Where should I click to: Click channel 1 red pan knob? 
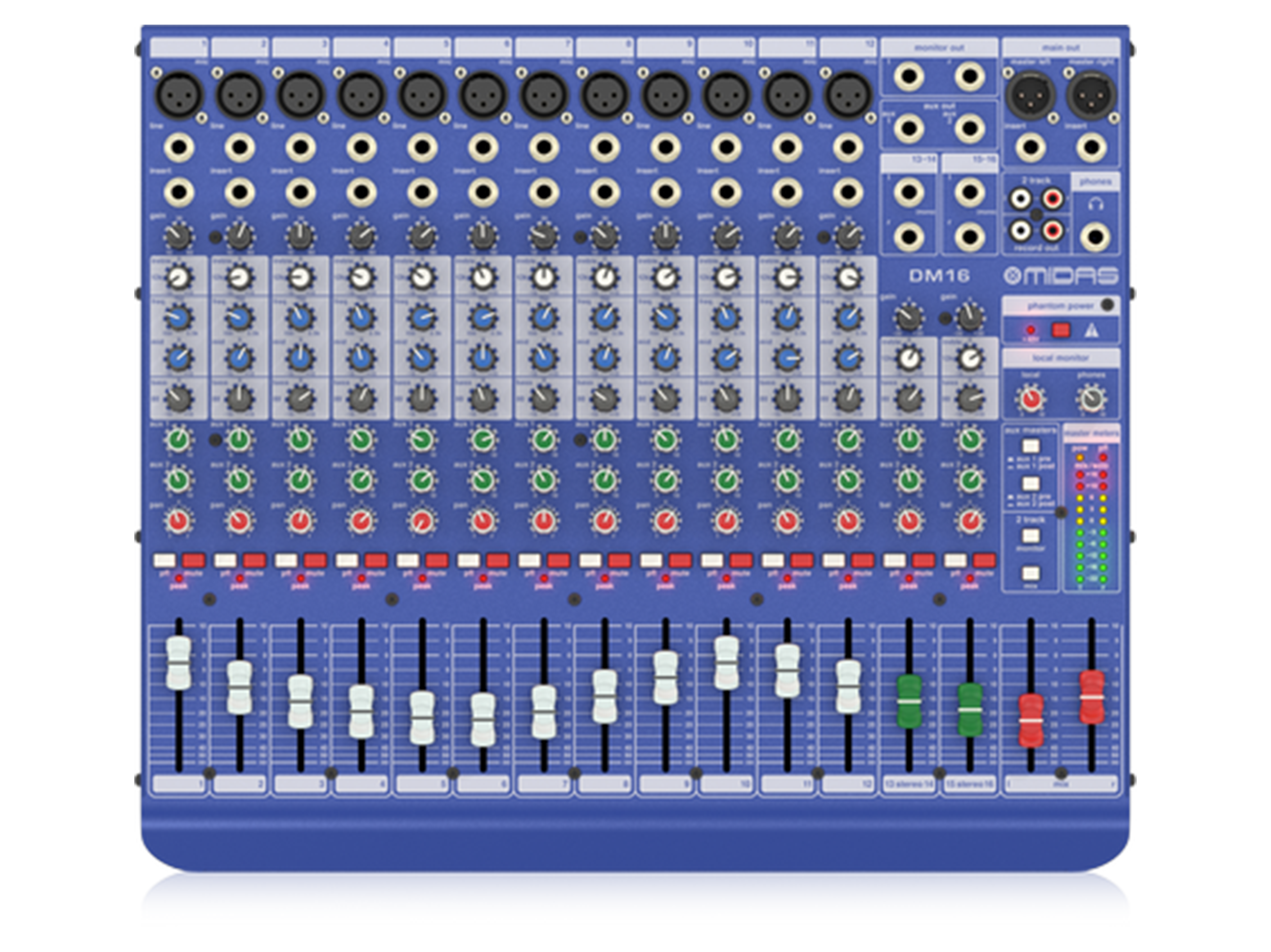[179, 521]
